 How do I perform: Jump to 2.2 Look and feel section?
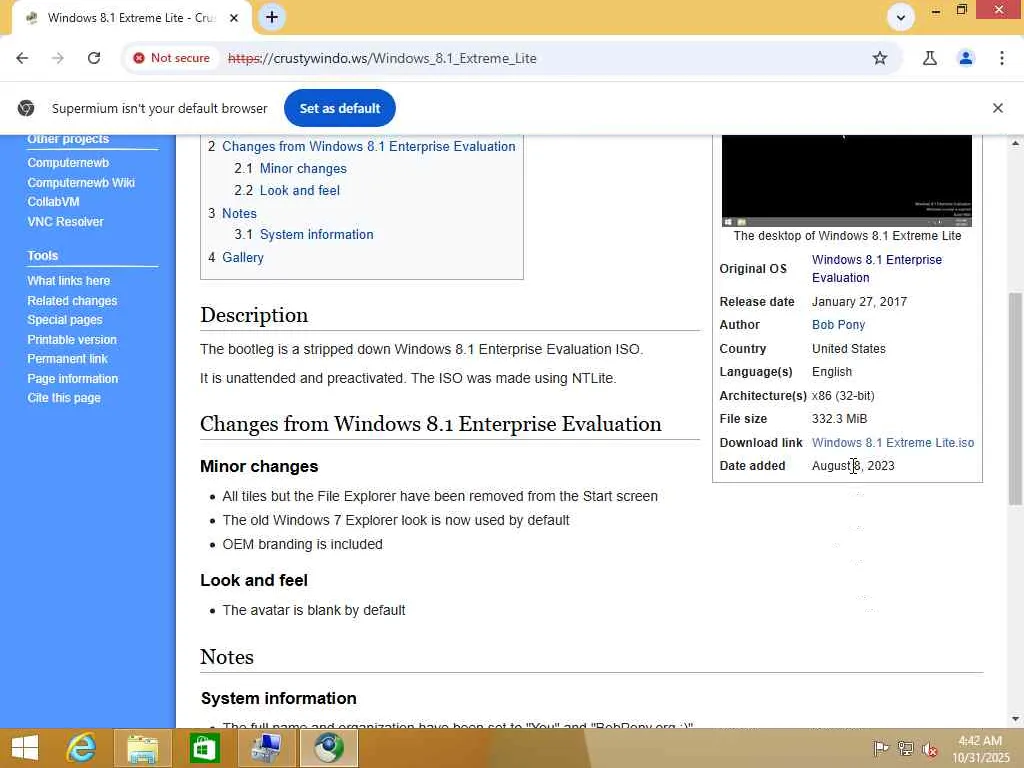[x=300, y=191]
